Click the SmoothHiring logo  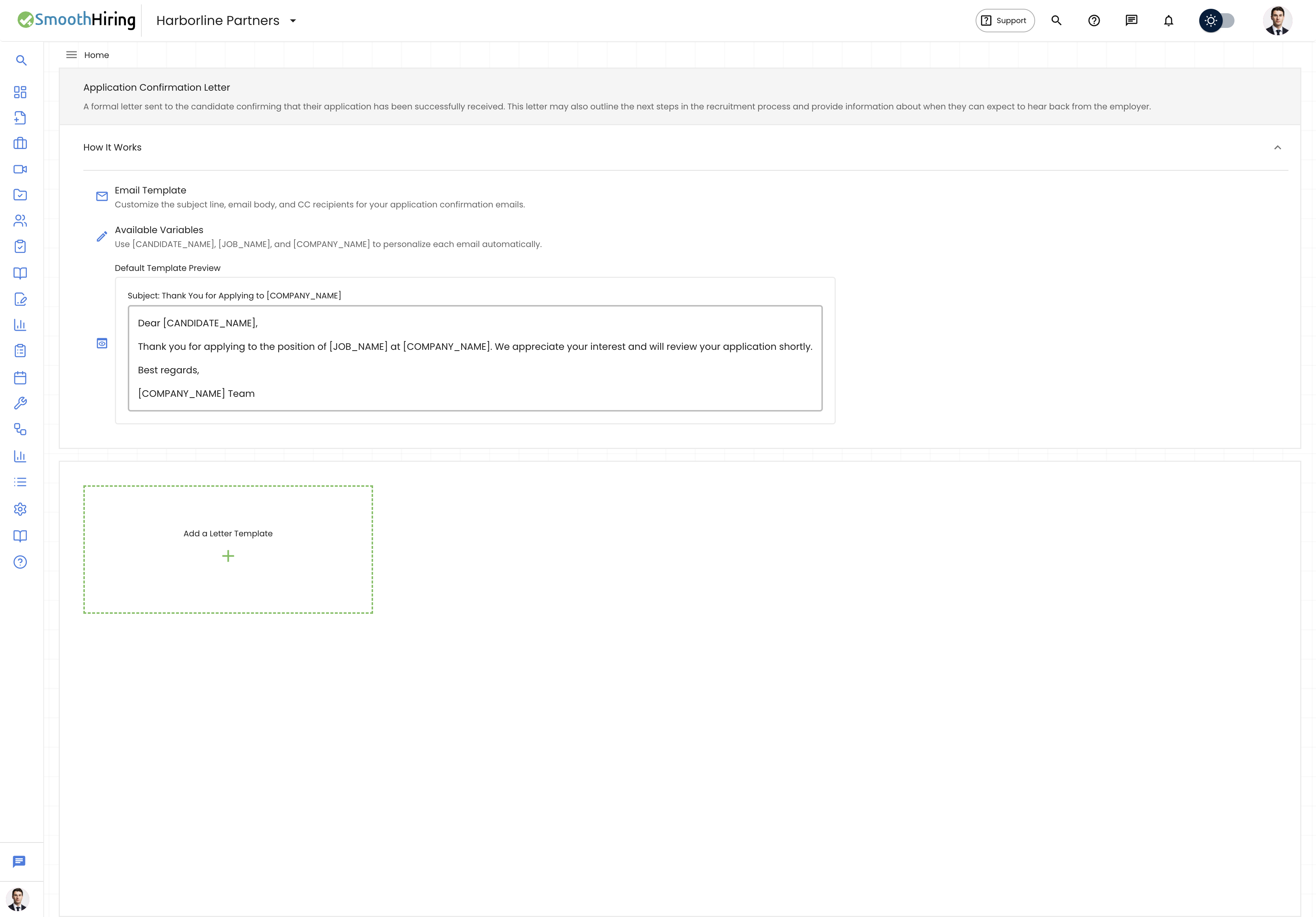click(x=77, y=20)
